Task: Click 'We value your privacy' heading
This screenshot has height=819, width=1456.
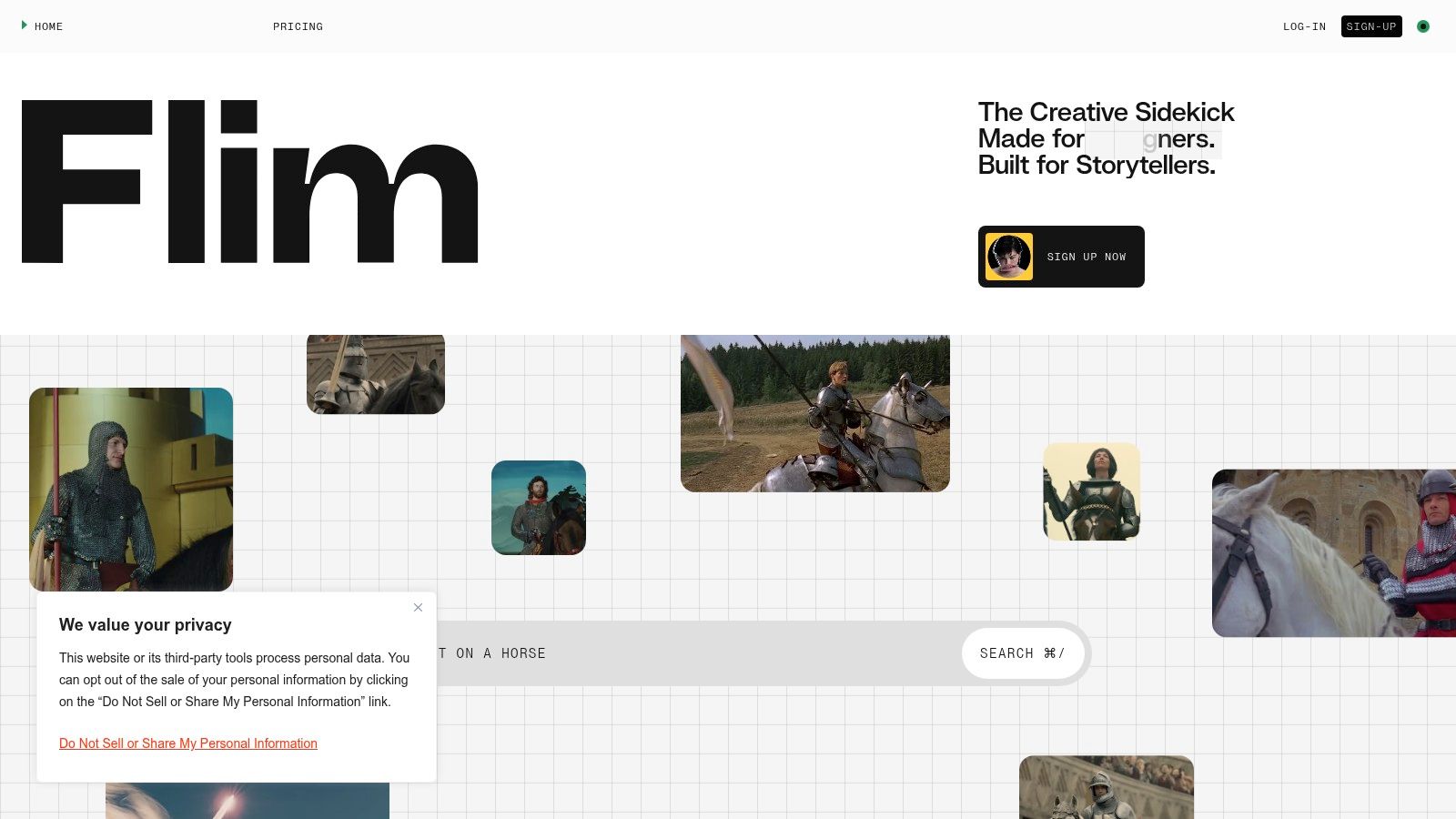Action: click(x=146, y=625)
